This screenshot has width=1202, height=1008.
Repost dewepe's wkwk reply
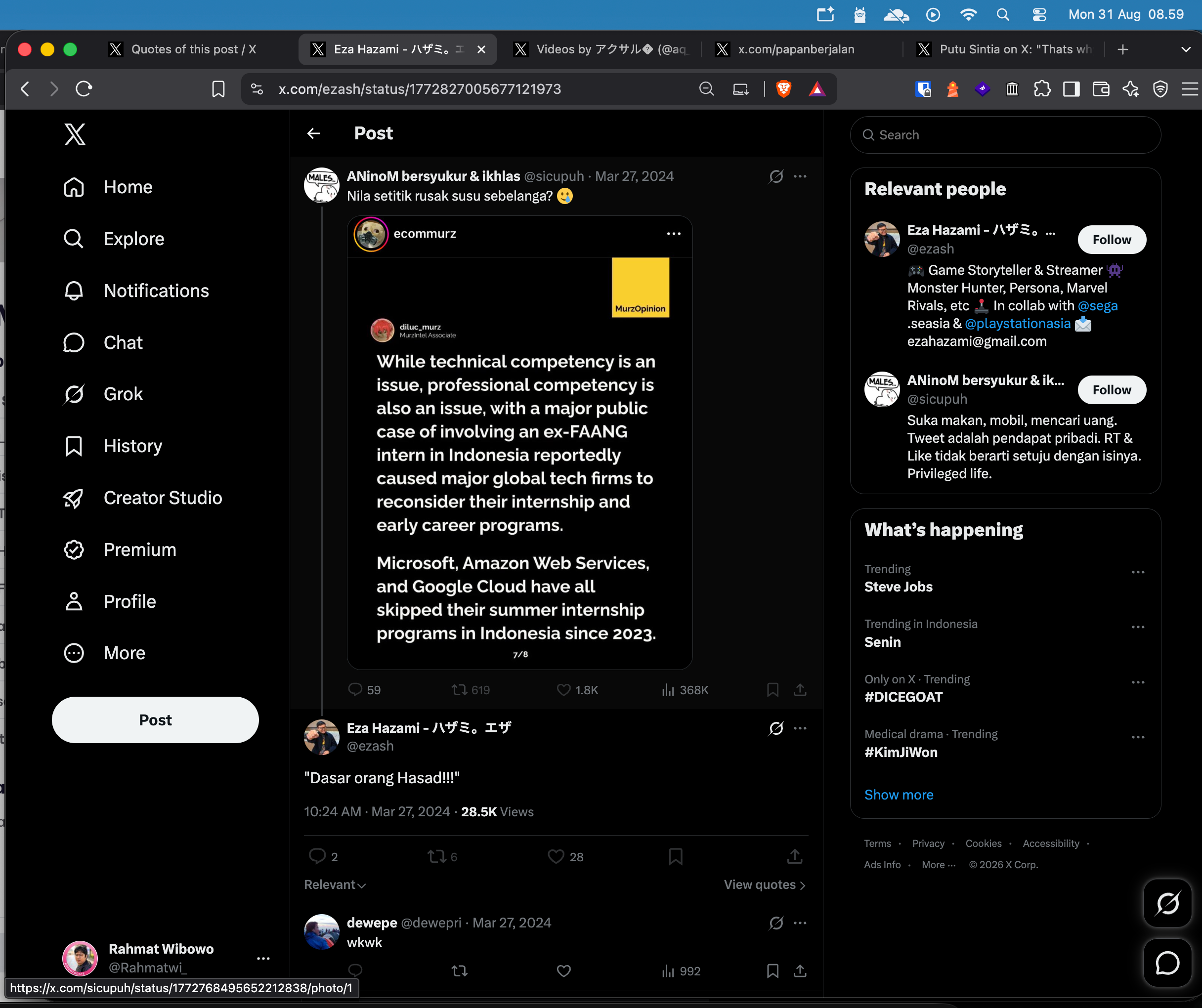coord(460,971)
